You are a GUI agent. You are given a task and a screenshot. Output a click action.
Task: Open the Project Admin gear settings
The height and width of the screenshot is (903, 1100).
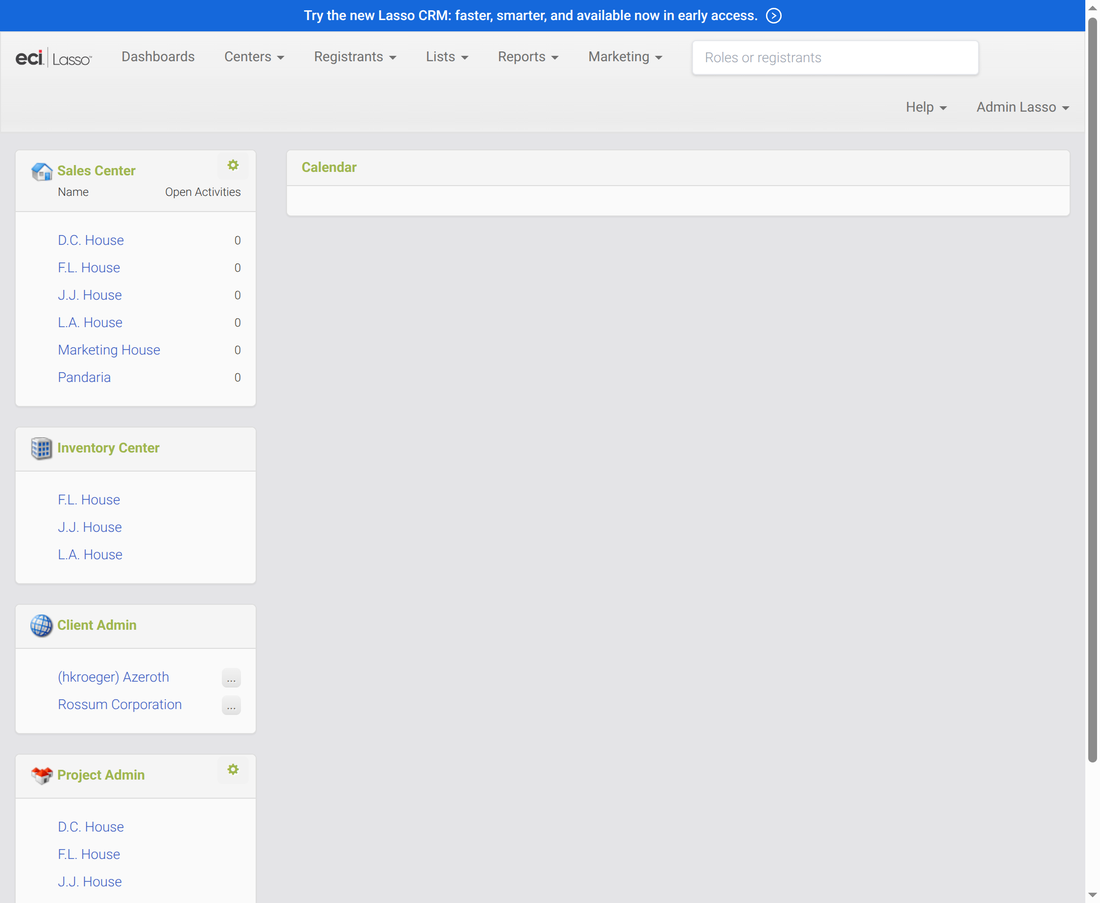(233, 770)
